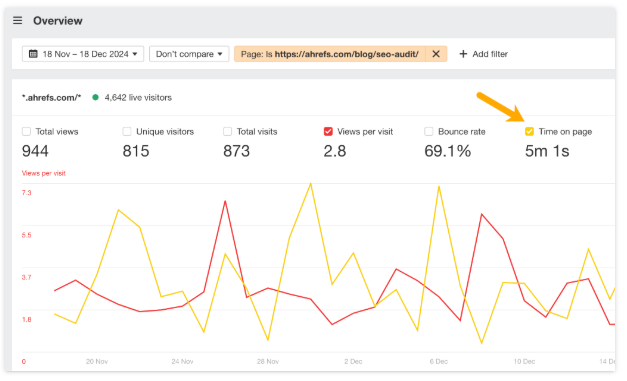Tick the Total visits checkbox
This screenshot has height=381, width=627.
228,132
